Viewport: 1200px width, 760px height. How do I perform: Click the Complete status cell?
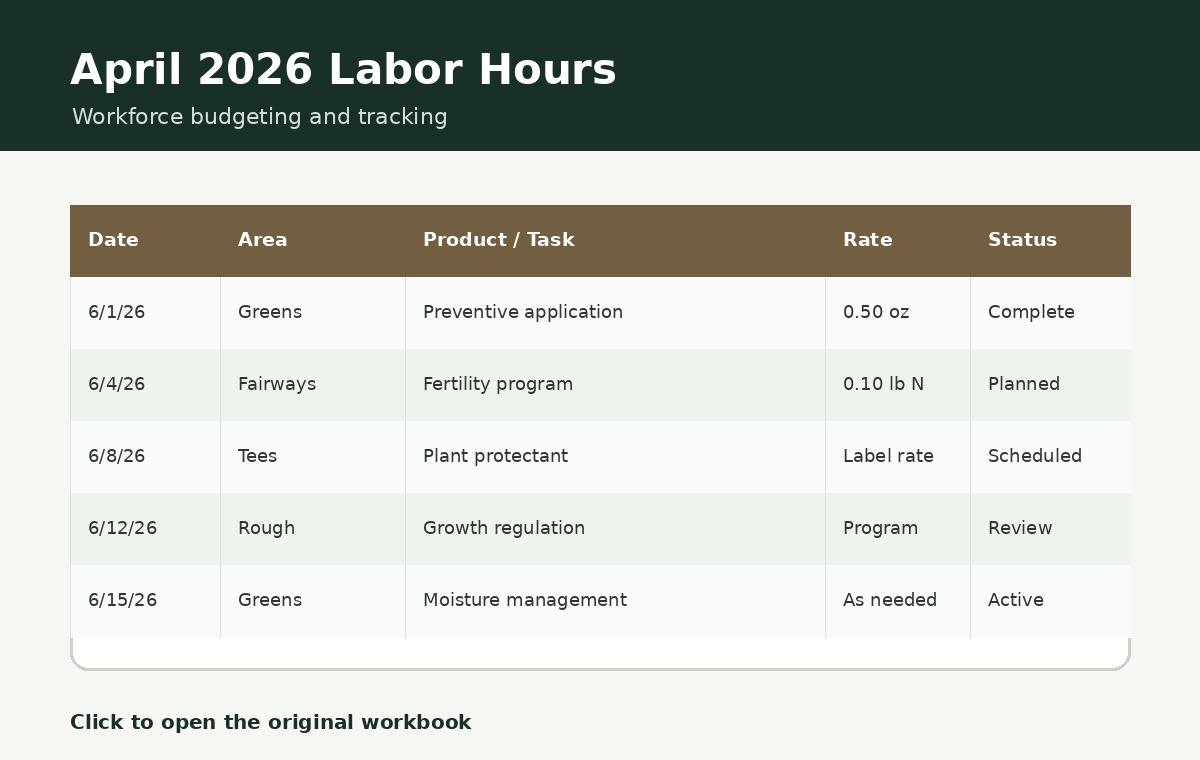pos(1050,312)
